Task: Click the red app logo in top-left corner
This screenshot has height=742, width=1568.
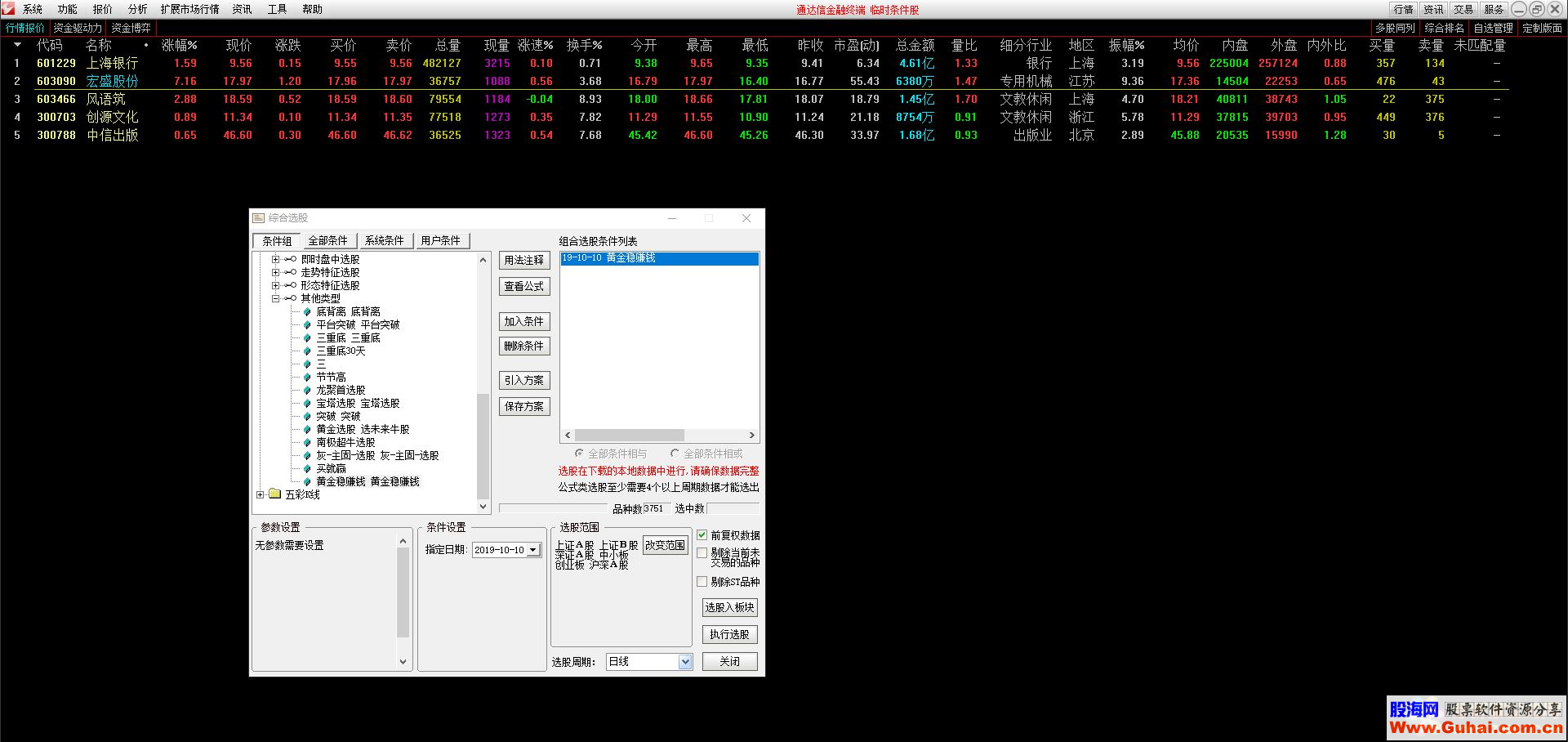Action: click(8, 8)
